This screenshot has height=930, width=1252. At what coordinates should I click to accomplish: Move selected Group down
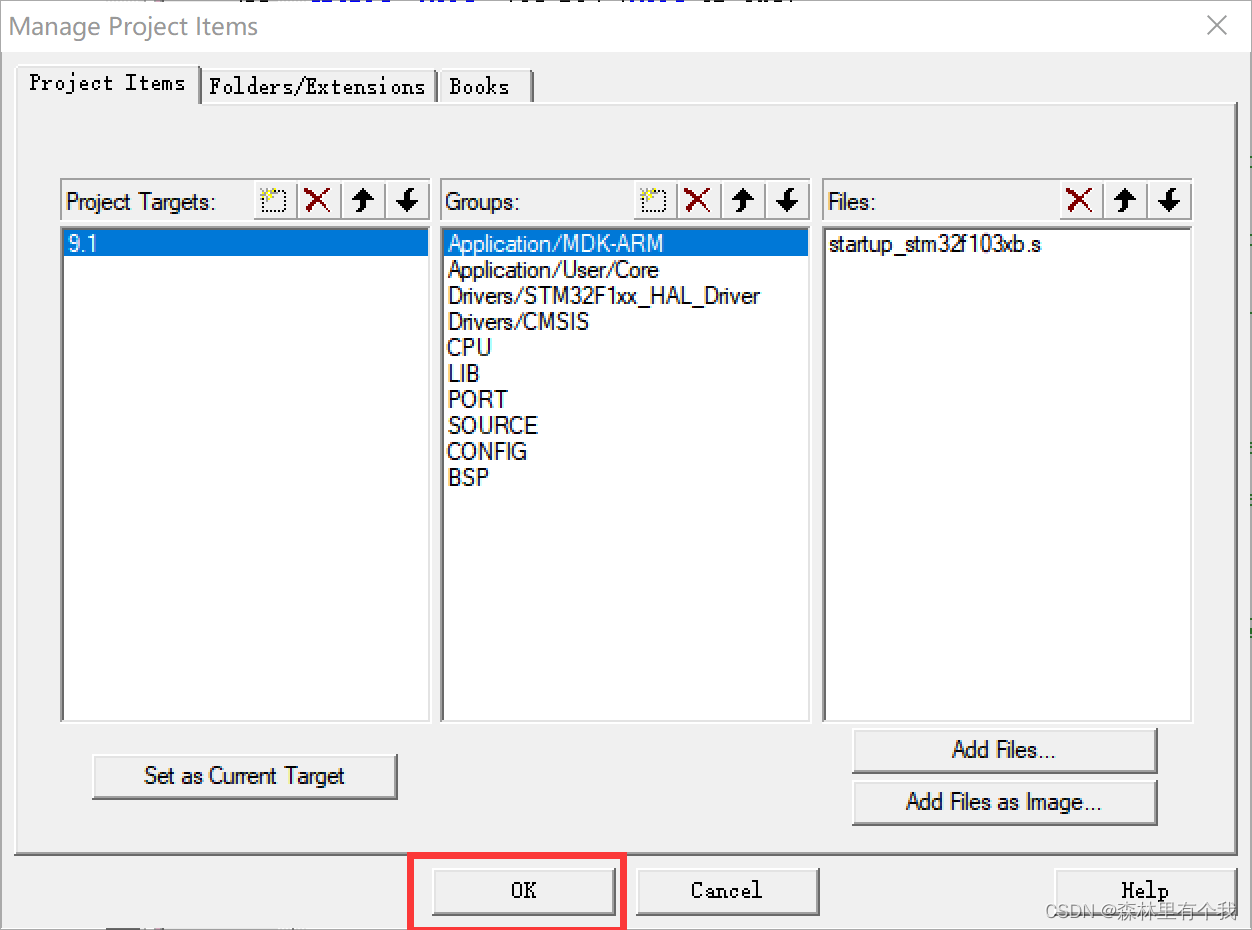(x=787, y=200)
